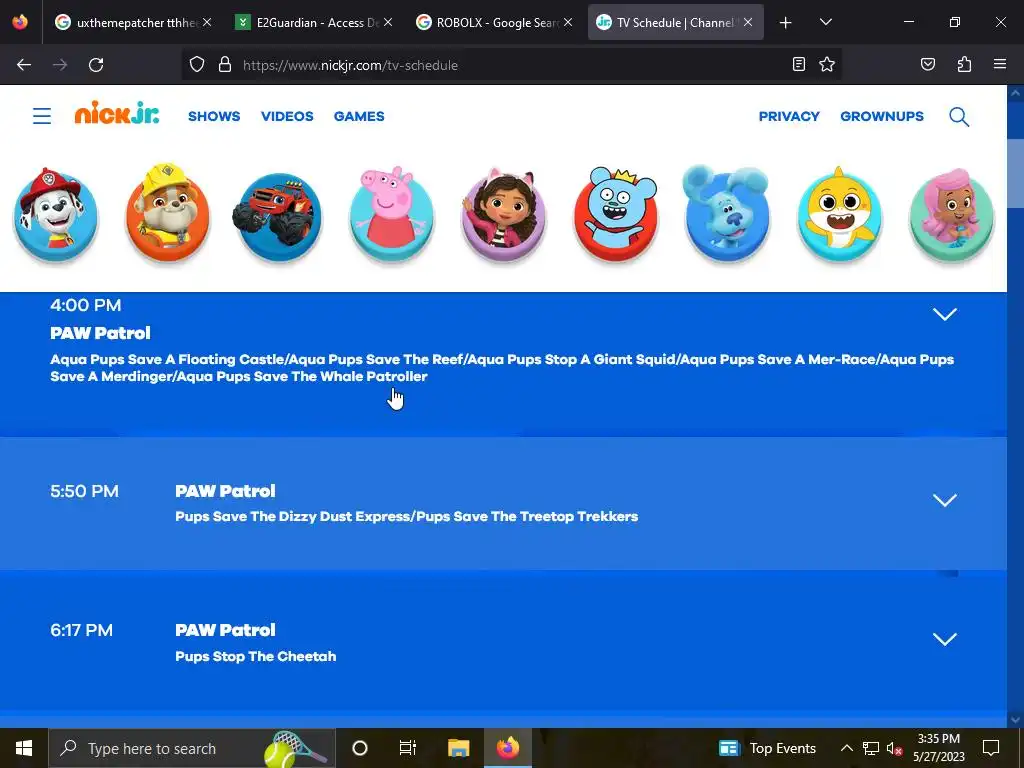Open the Nick Jr. hamburger menu
Screen dimensions: 1024x768
tap(42, 116)
